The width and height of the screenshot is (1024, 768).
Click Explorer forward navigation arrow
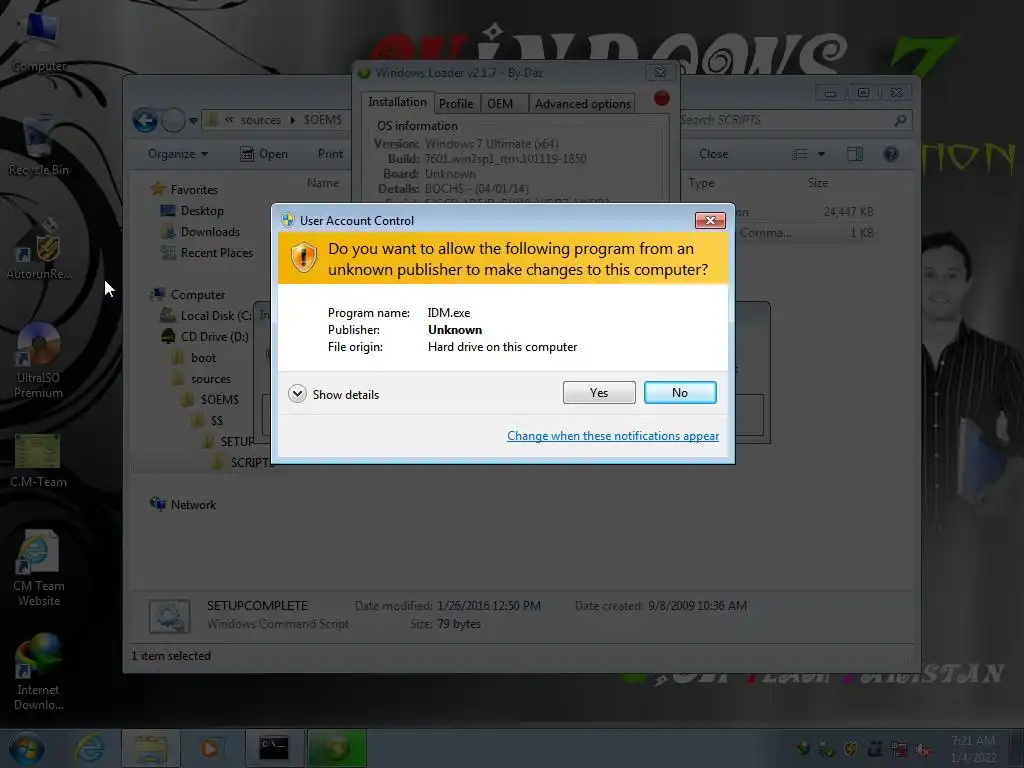coord(173,120)
